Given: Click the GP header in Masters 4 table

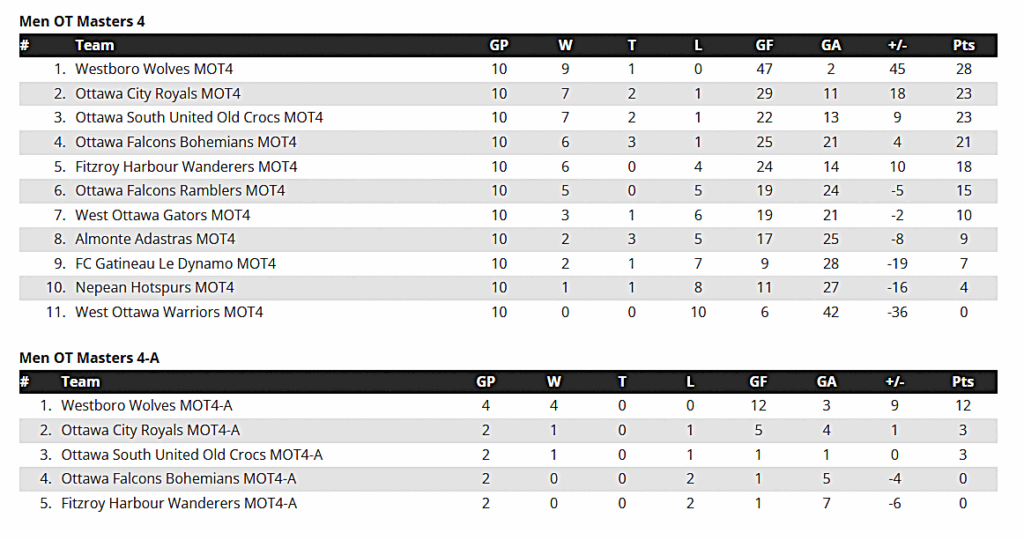Looking at the screenshot, I should [x=499, y=45].
